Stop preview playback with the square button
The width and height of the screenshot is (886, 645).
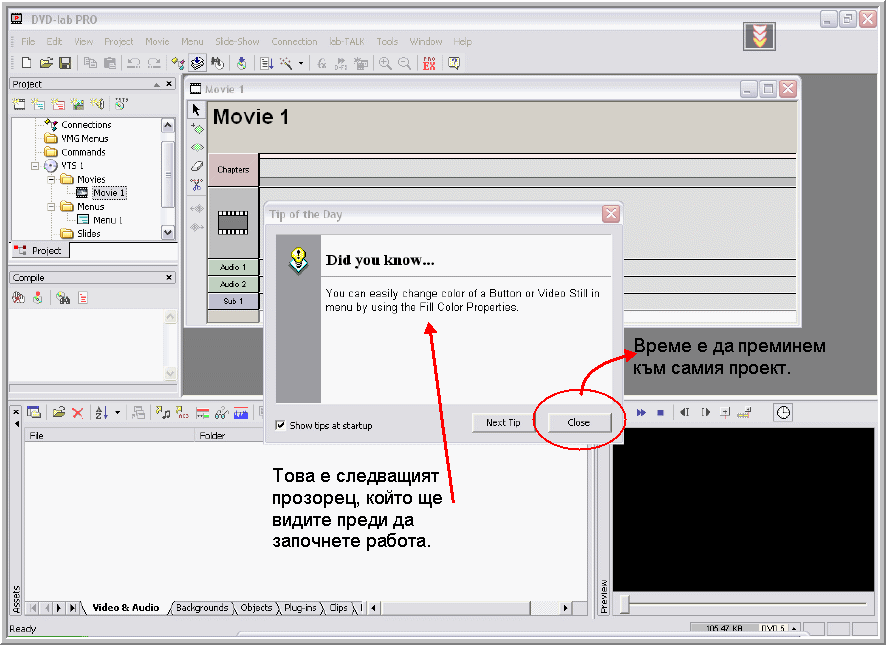point(660,413)
